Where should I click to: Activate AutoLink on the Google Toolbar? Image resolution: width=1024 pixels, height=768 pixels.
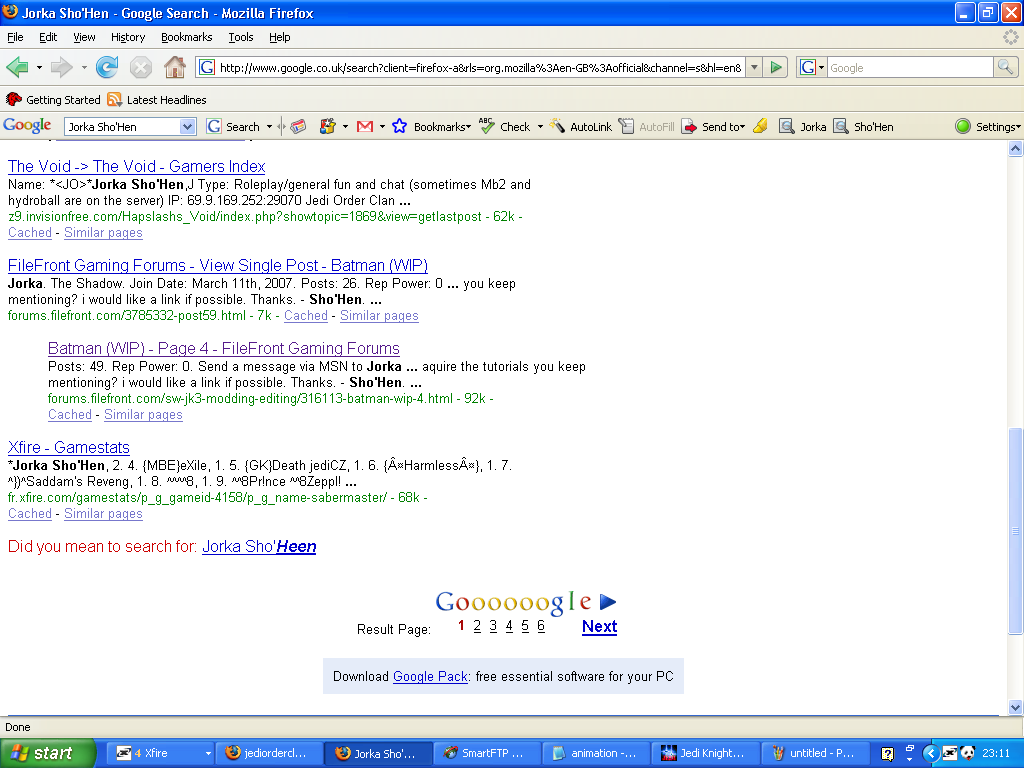tap(581, 127)
